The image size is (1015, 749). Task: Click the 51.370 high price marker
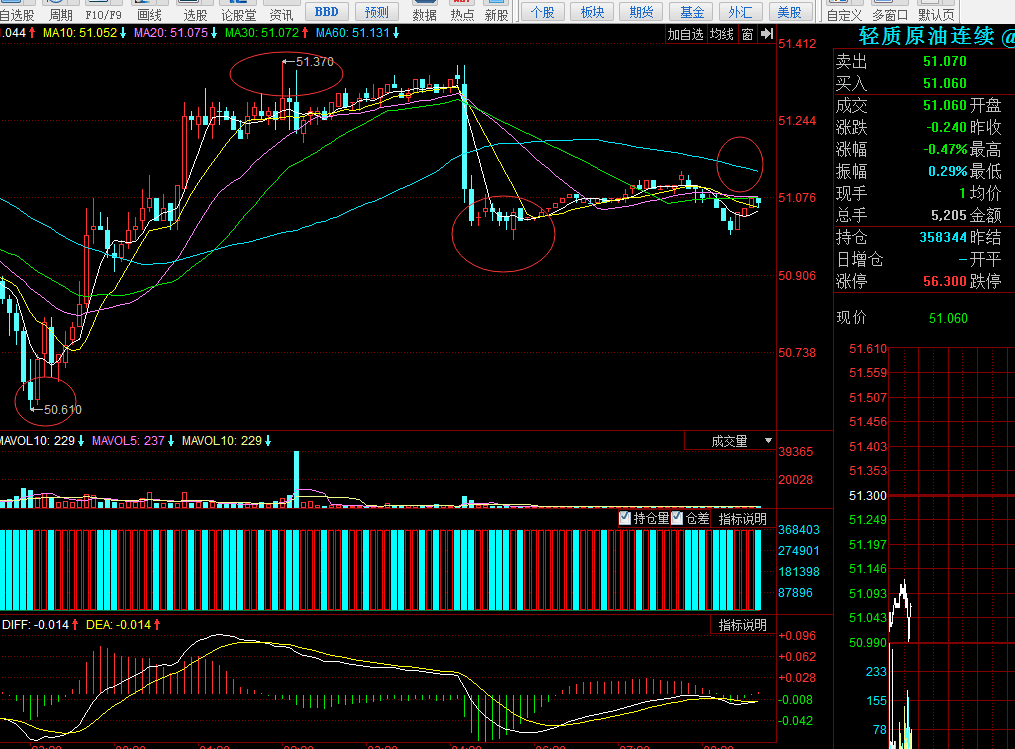point(315,61)
